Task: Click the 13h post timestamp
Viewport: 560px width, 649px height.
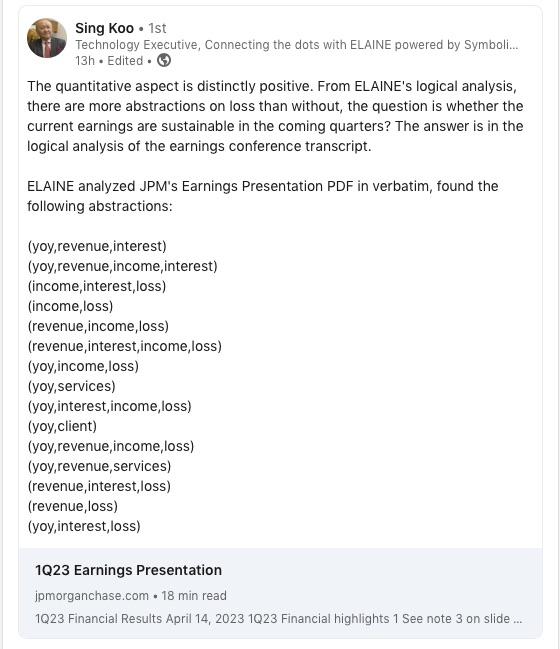Action: (x=85, y=61)
